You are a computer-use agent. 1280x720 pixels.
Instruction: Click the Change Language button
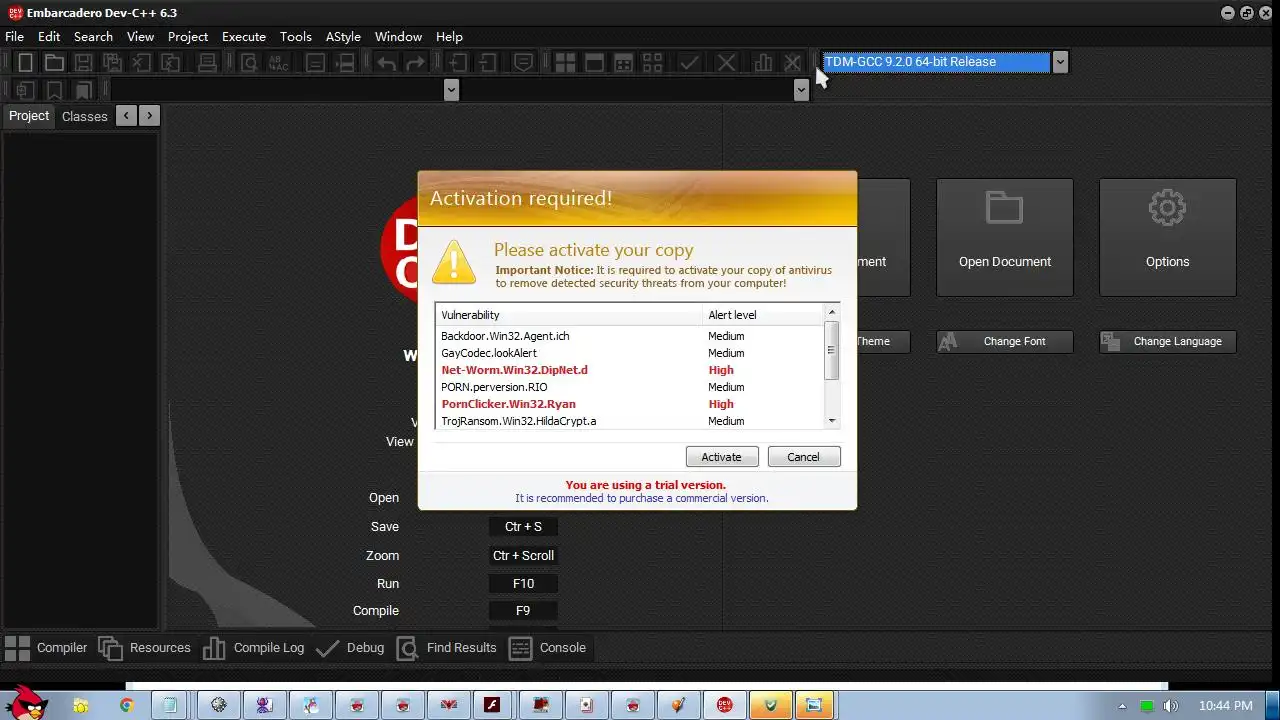[1167, 341]
